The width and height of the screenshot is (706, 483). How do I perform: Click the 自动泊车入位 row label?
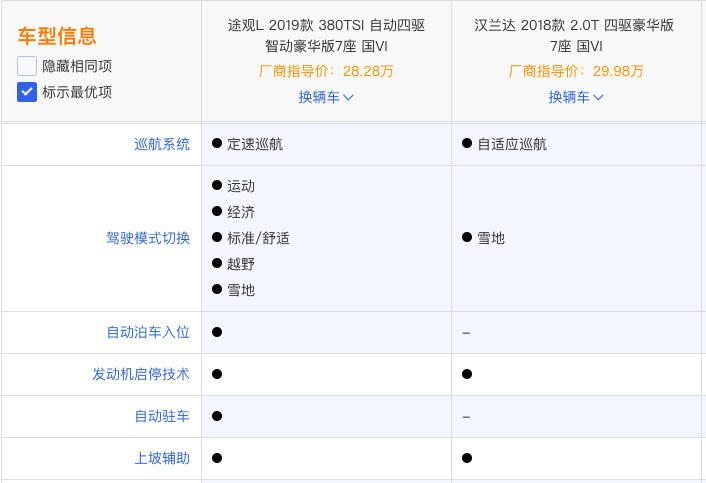coord(148,332)
